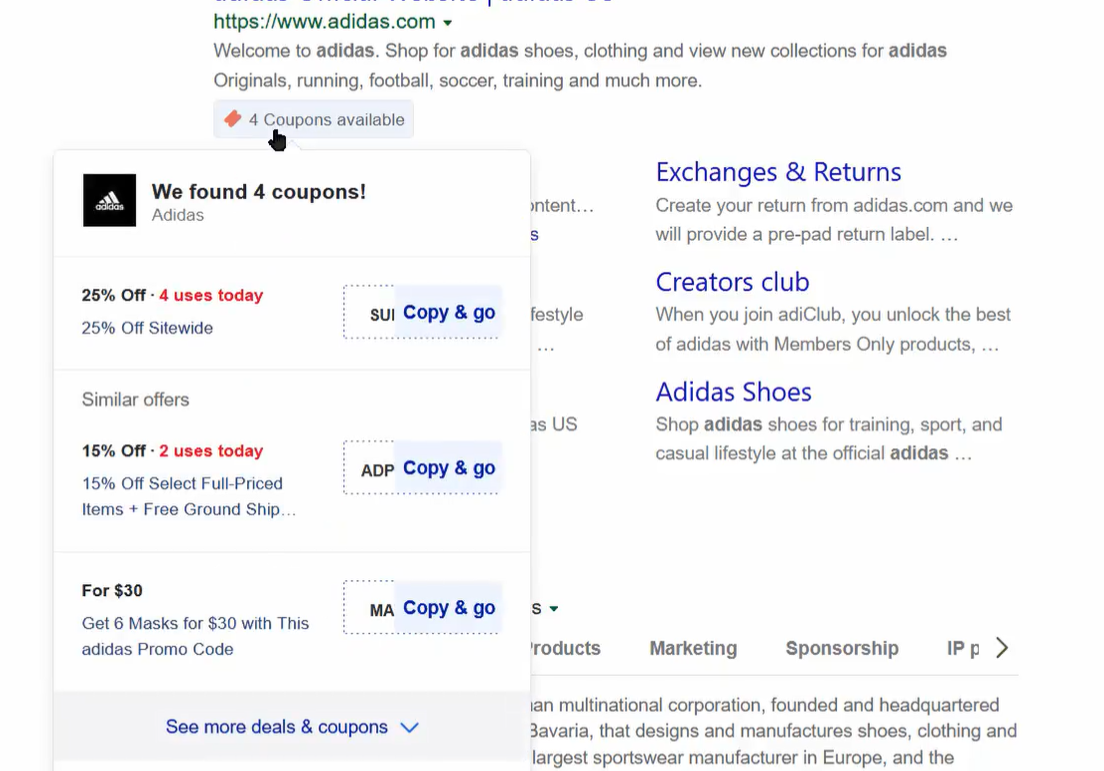Switch to the Sponsorship tab
Image resolution: width=1104 pixels, height=771 pixels.
point(841,648)
